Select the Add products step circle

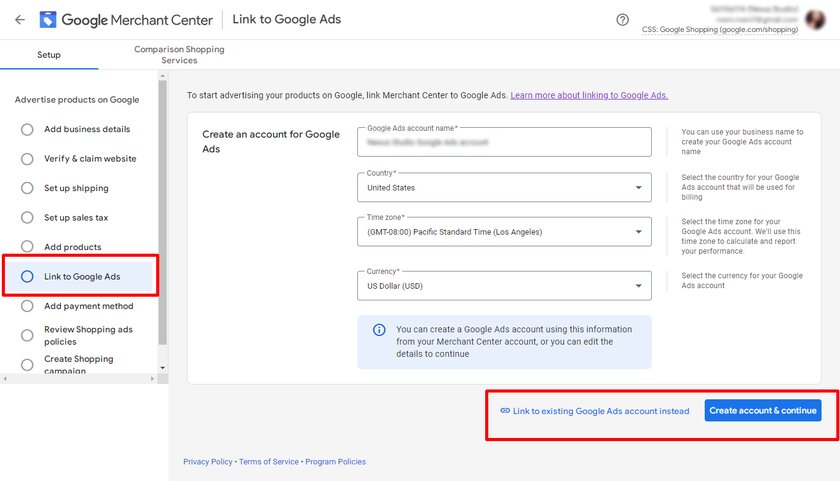27,246
